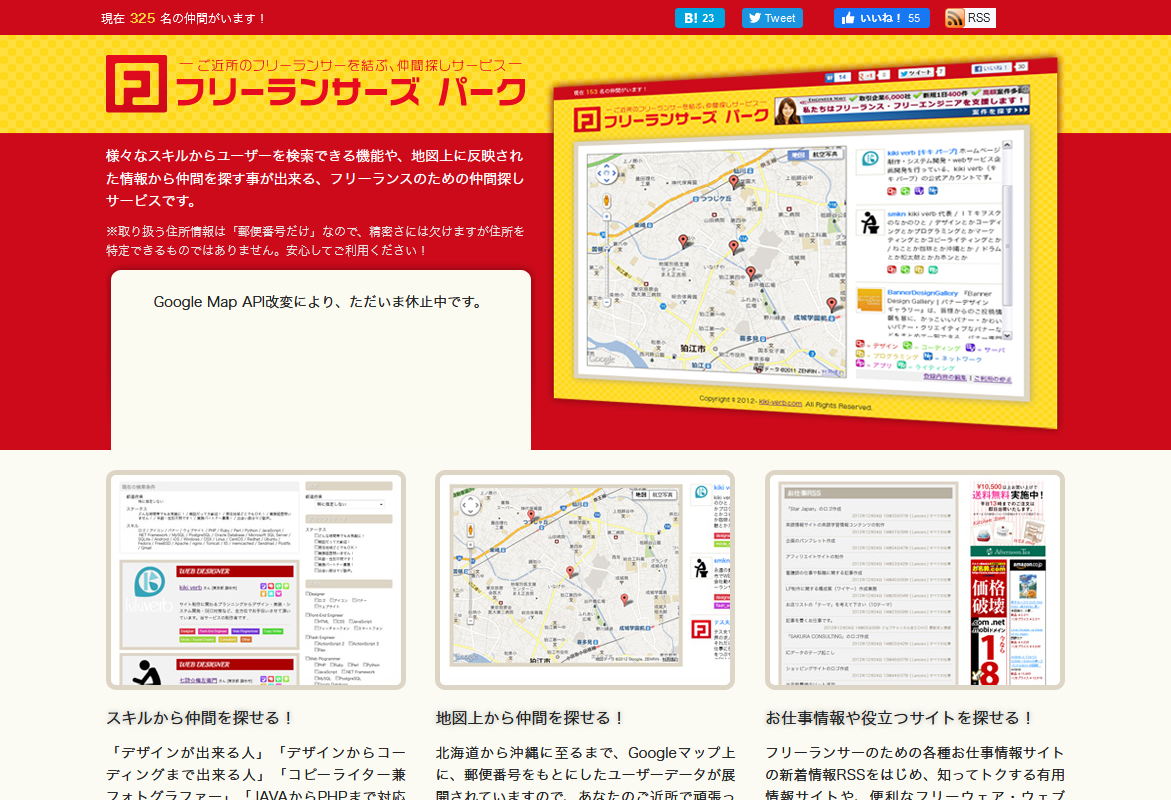The image size is (1171, 800).
Task: Click the Street View pegman in the hero map
Action: pos(606,200)
